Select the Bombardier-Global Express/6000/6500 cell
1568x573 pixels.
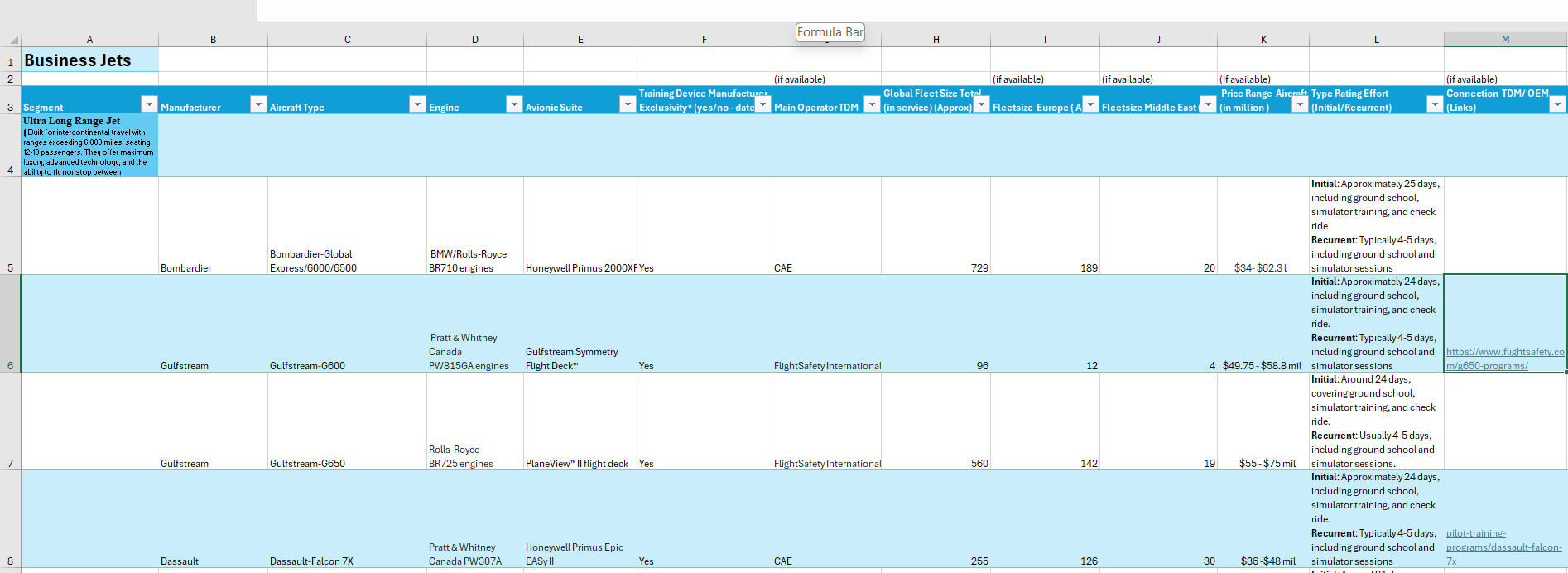(x=347, y=226)
